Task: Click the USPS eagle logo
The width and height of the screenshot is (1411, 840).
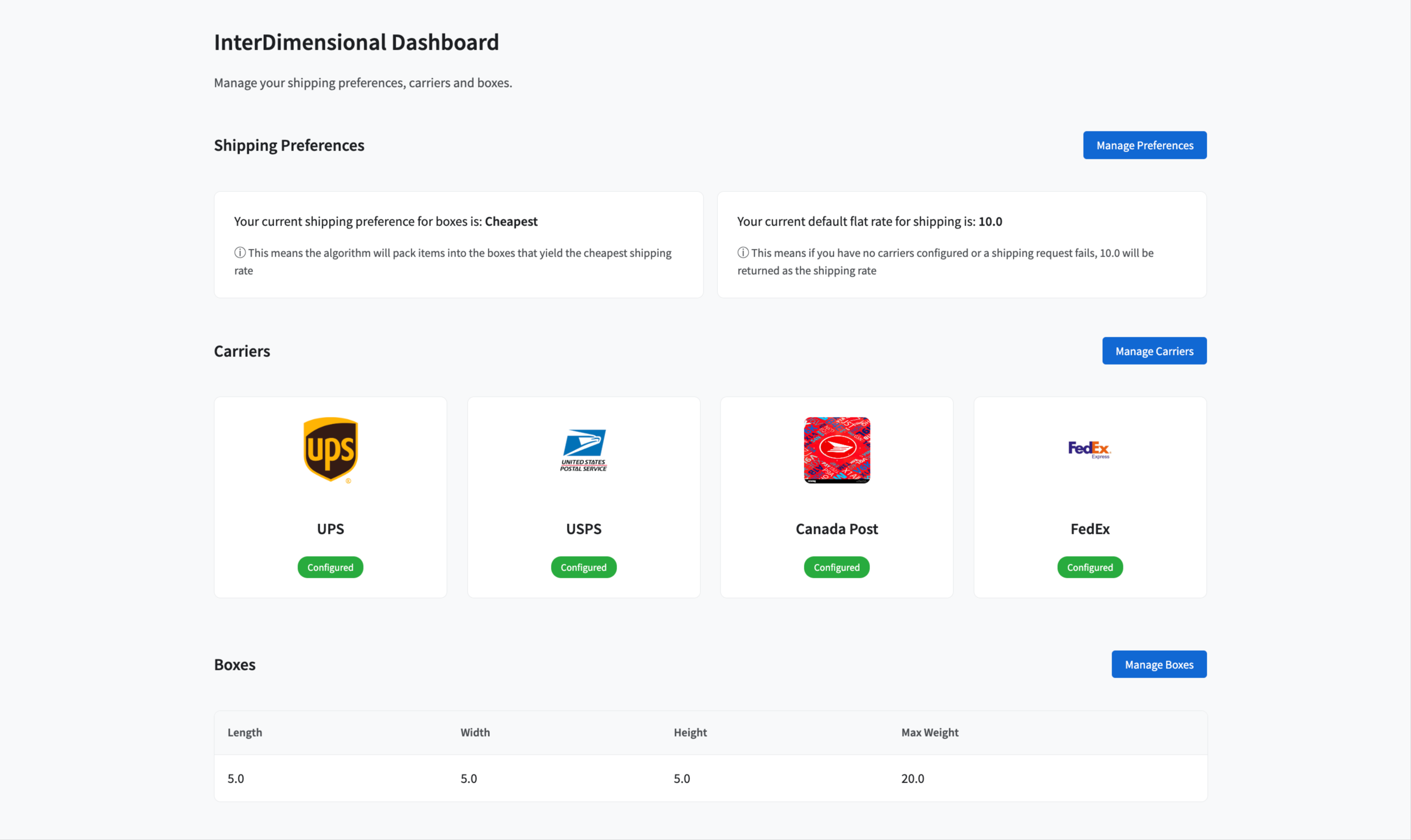Action: tap(583, 450)
